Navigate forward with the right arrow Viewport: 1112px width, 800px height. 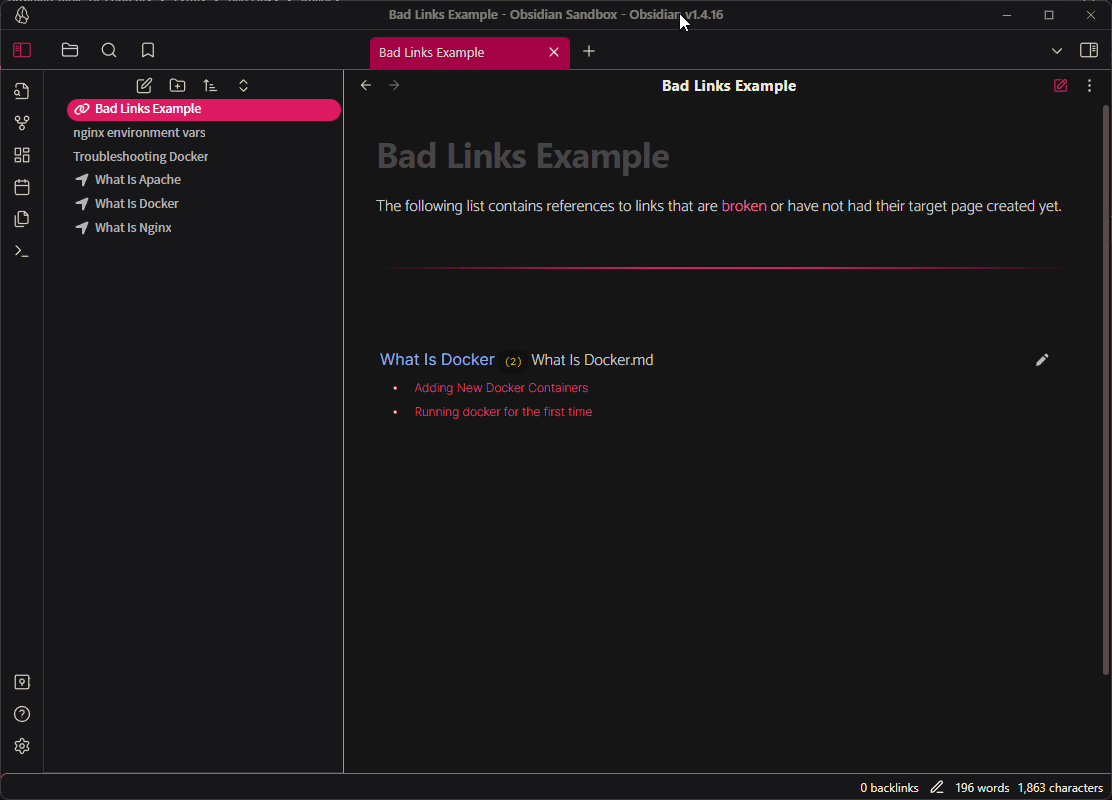pos(394,86)
